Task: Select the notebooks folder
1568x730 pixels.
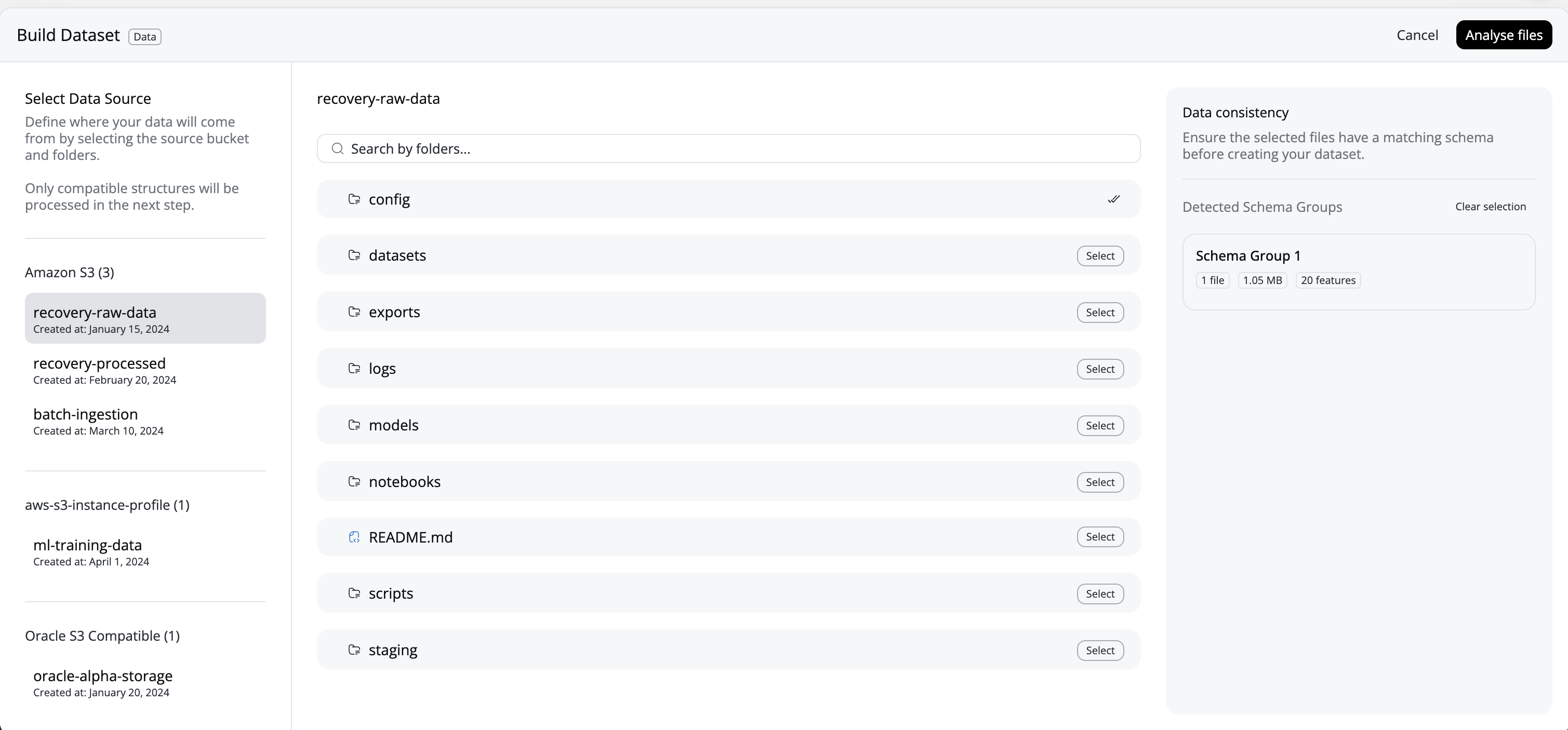Action: pyautogui.click(x=1099, y=482)
